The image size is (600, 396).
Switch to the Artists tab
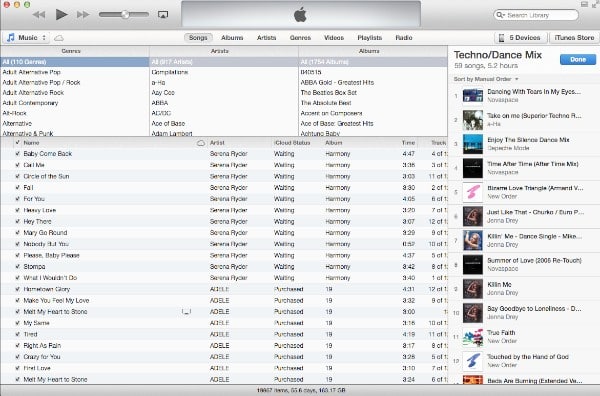pos(266,37)
